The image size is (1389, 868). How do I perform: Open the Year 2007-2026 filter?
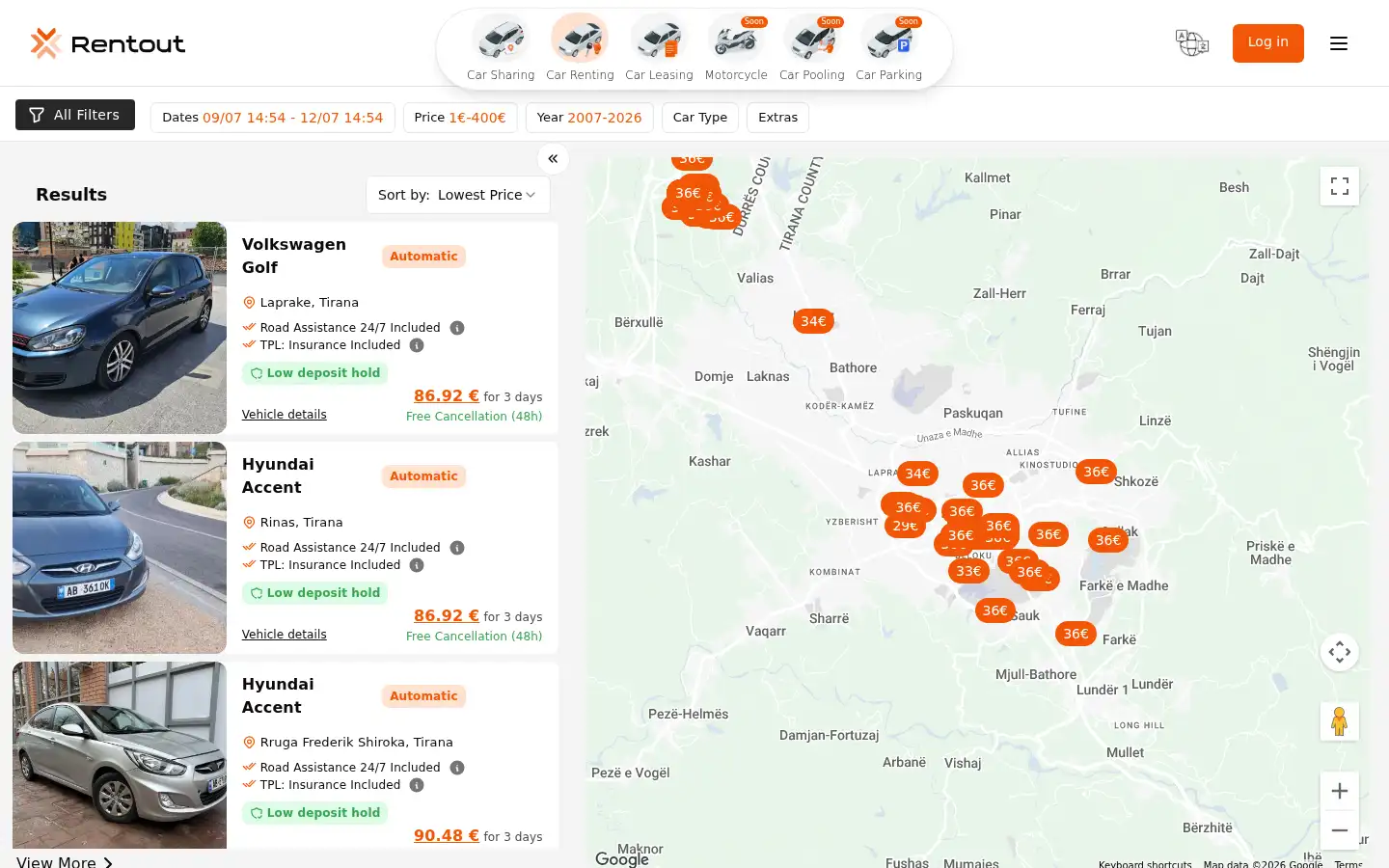point(589,118)
